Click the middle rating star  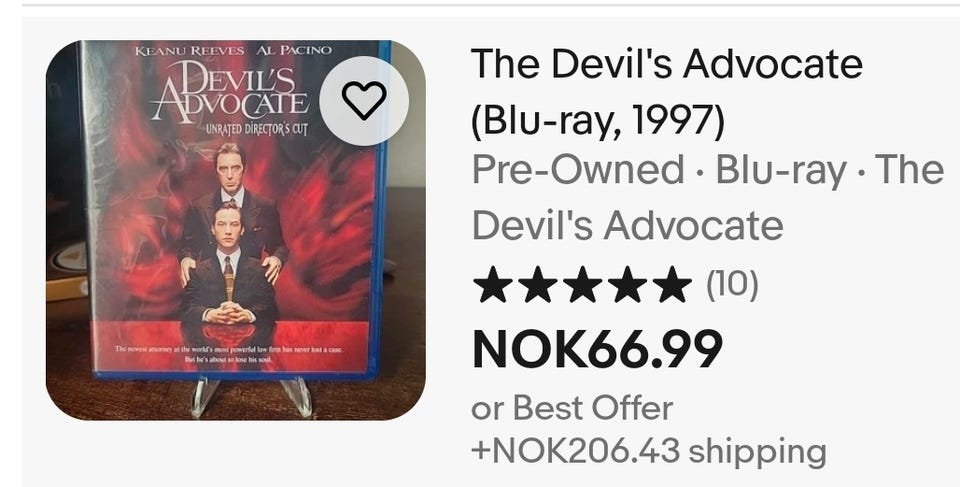(582, 284)
